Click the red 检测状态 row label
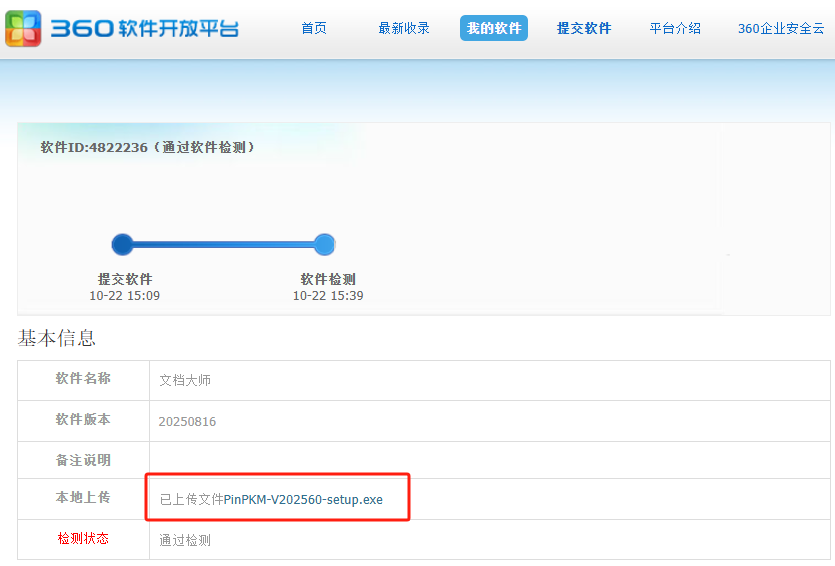This screenshot has width=835, height=566. [x=83, y=538]
